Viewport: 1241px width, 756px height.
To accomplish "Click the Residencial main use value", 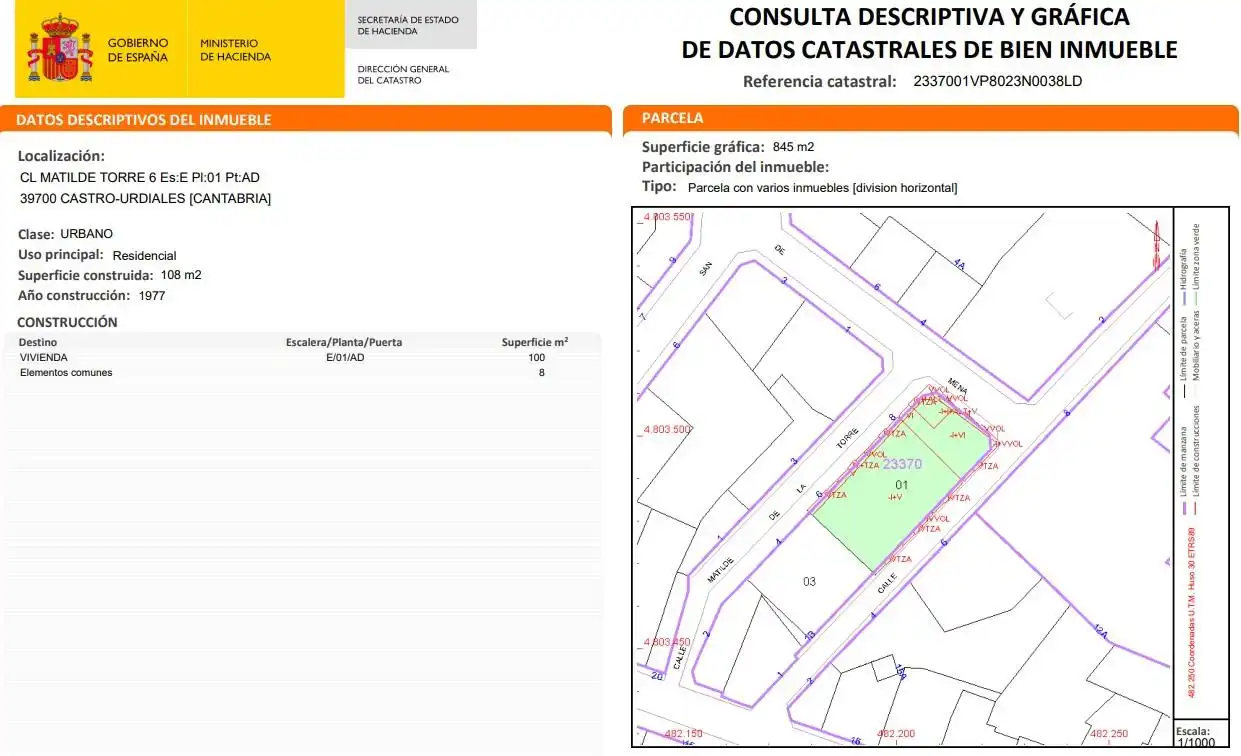I will click(x=144, y=256).
